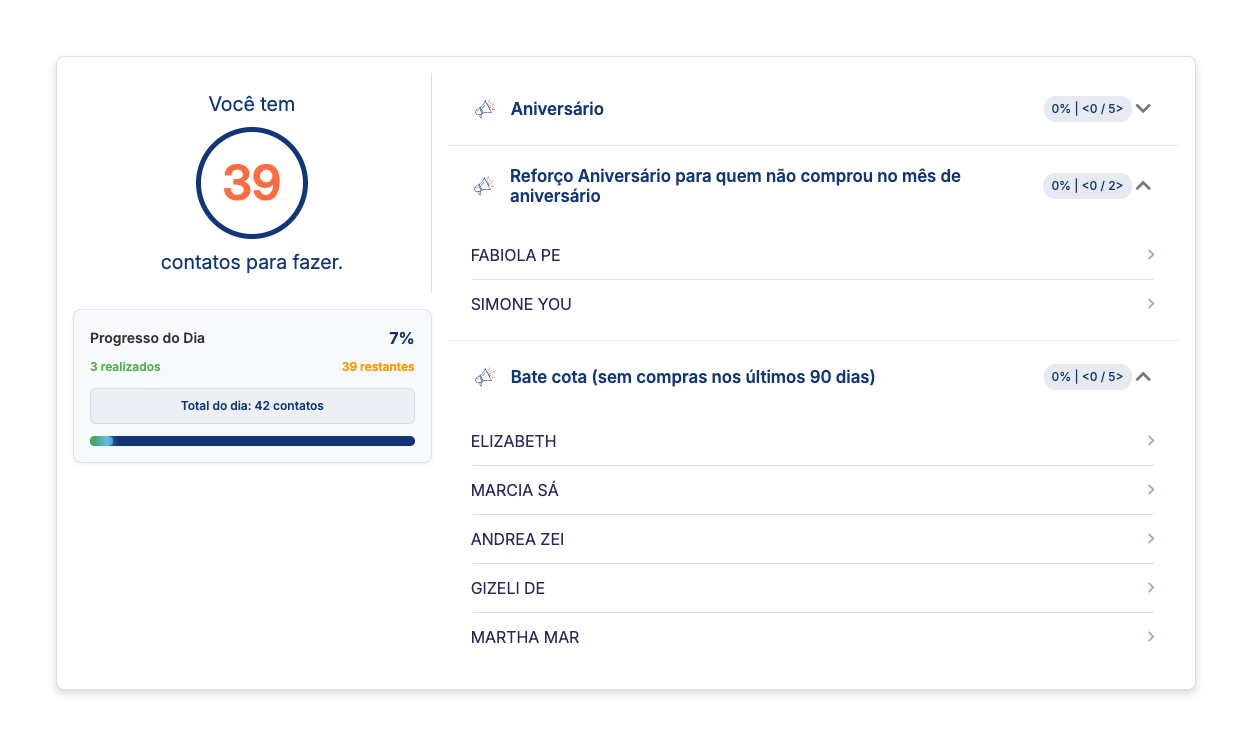
Task: Click the 0% badge on Aniversário row
Action: (1087, 109)
